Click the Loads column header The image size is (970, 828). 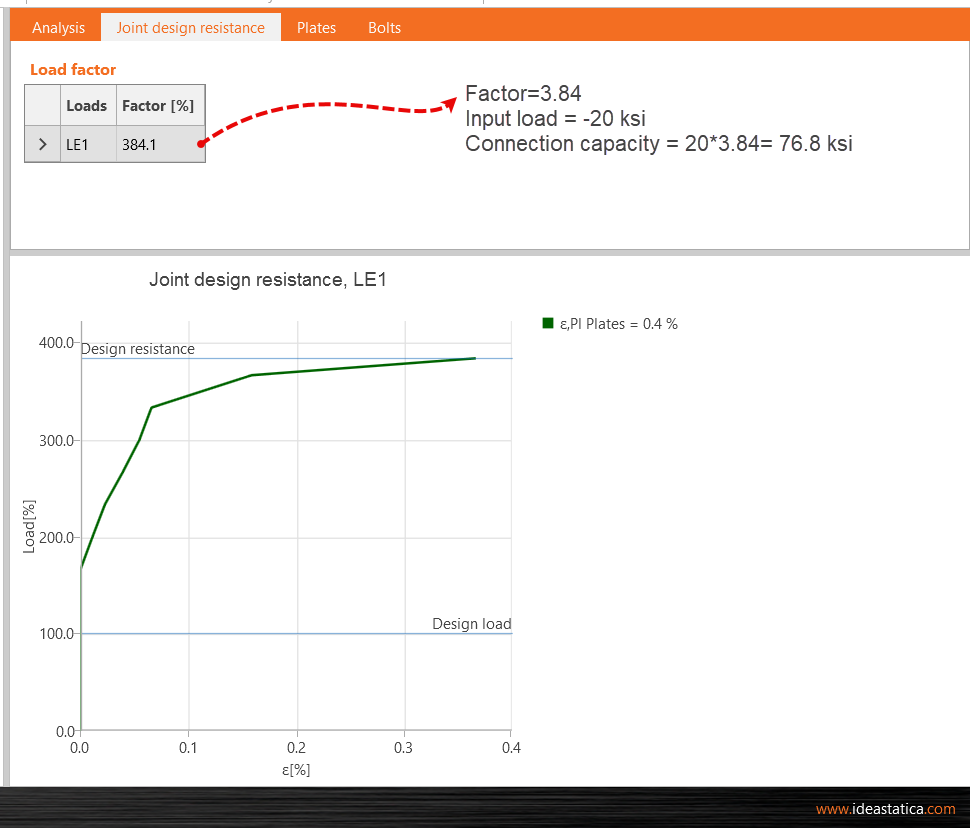click(x=88, y=106)
